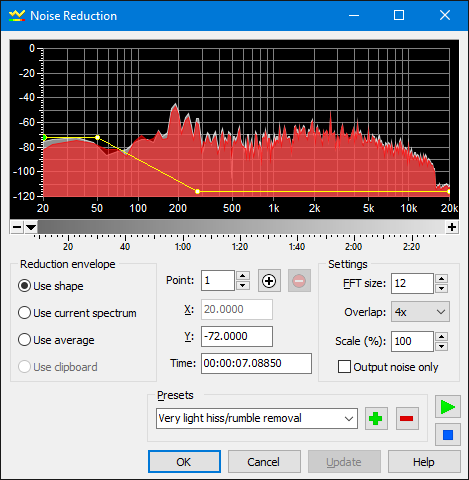The width and height of the screenshot is (469, 480).
Task: Close the Noise Reduction dialog
Action: [x=445, y=15]
